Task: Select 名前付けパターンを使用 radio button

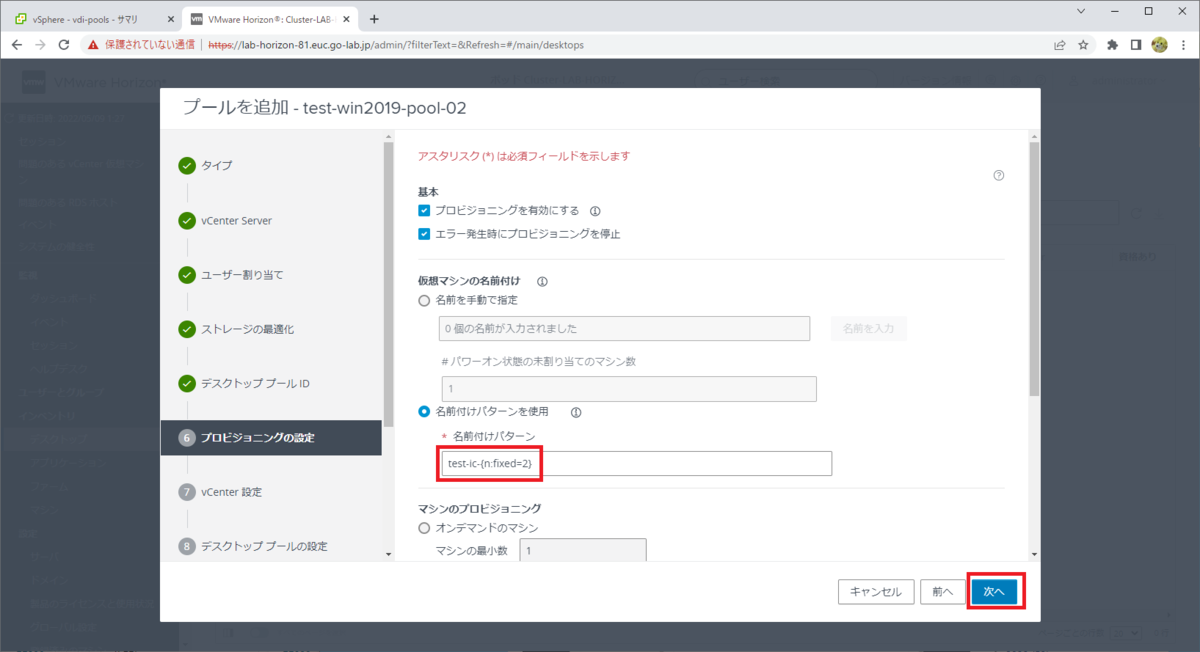Action: [x=424, y=411]
